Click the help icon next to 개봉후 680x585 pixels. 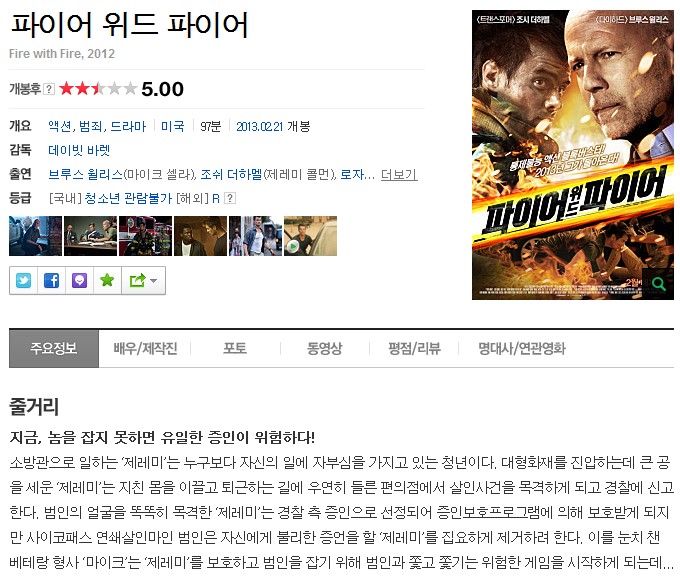point(49,89)
